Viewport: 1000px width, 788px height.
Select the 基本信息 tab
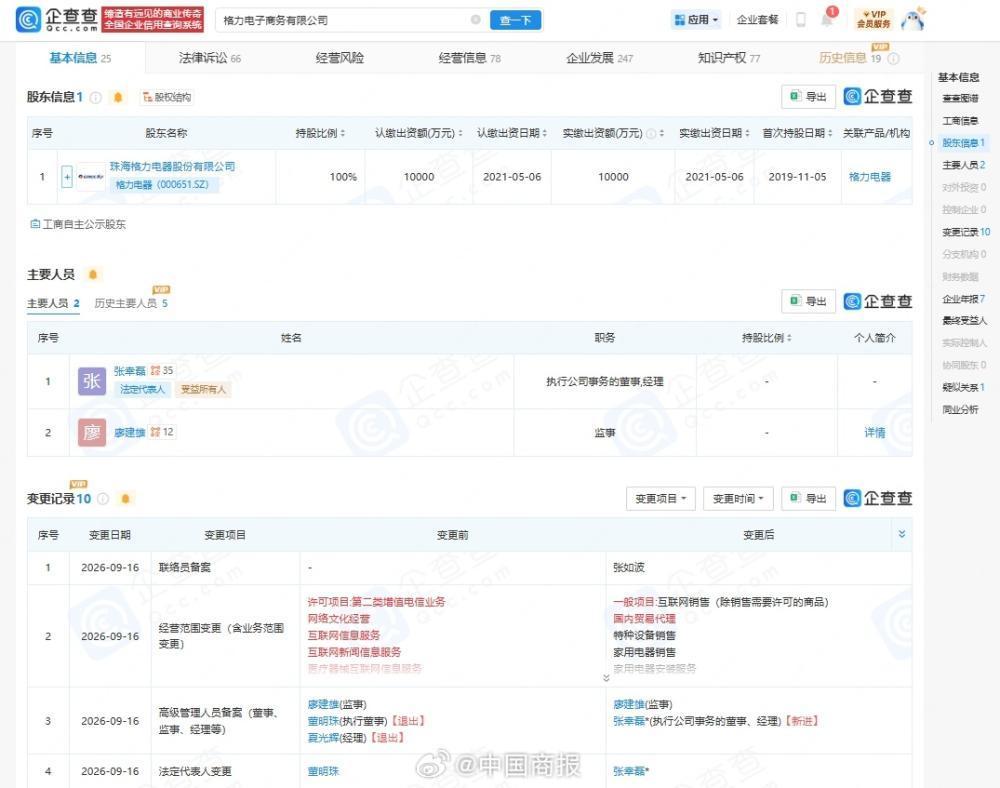click(x=80, y=58)
